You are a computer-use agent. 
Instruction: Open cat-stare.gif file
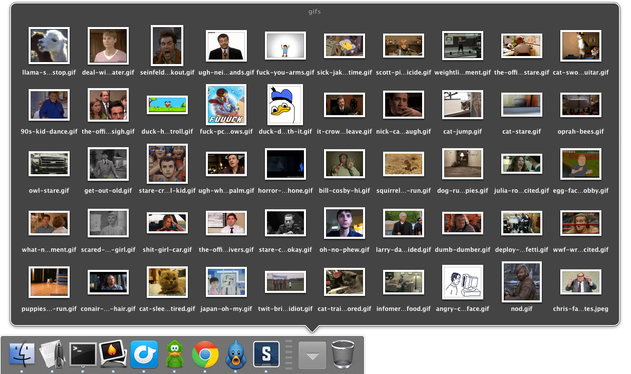pyautogui.click(x=522, y=105)
